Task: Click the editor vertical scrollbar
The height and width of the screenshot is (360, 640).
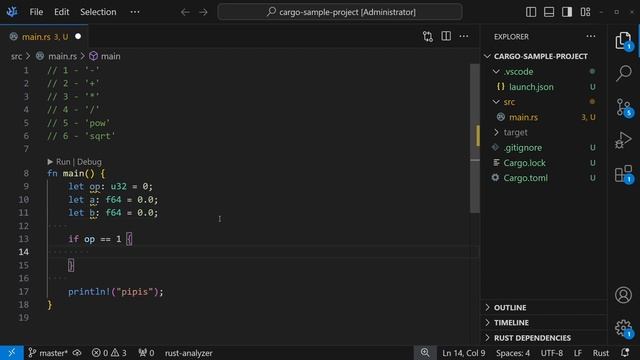Action: 475,139
